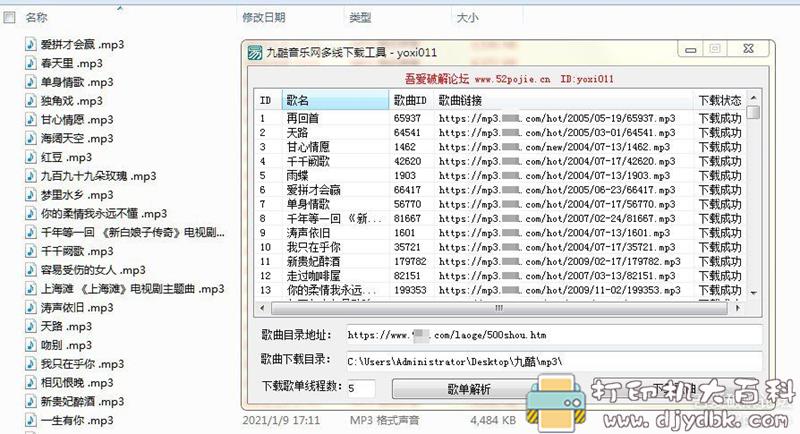Select song row 6 爱拼才会赢 in downloader table

coord(501,190)
